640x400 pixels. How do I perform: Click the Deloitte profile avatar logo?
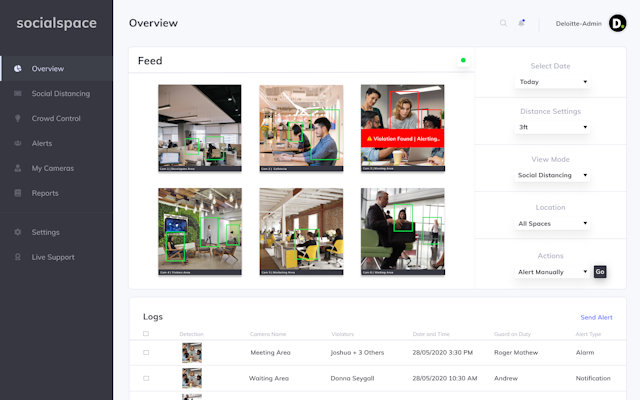pyautogui.click(x=618, y=23)
